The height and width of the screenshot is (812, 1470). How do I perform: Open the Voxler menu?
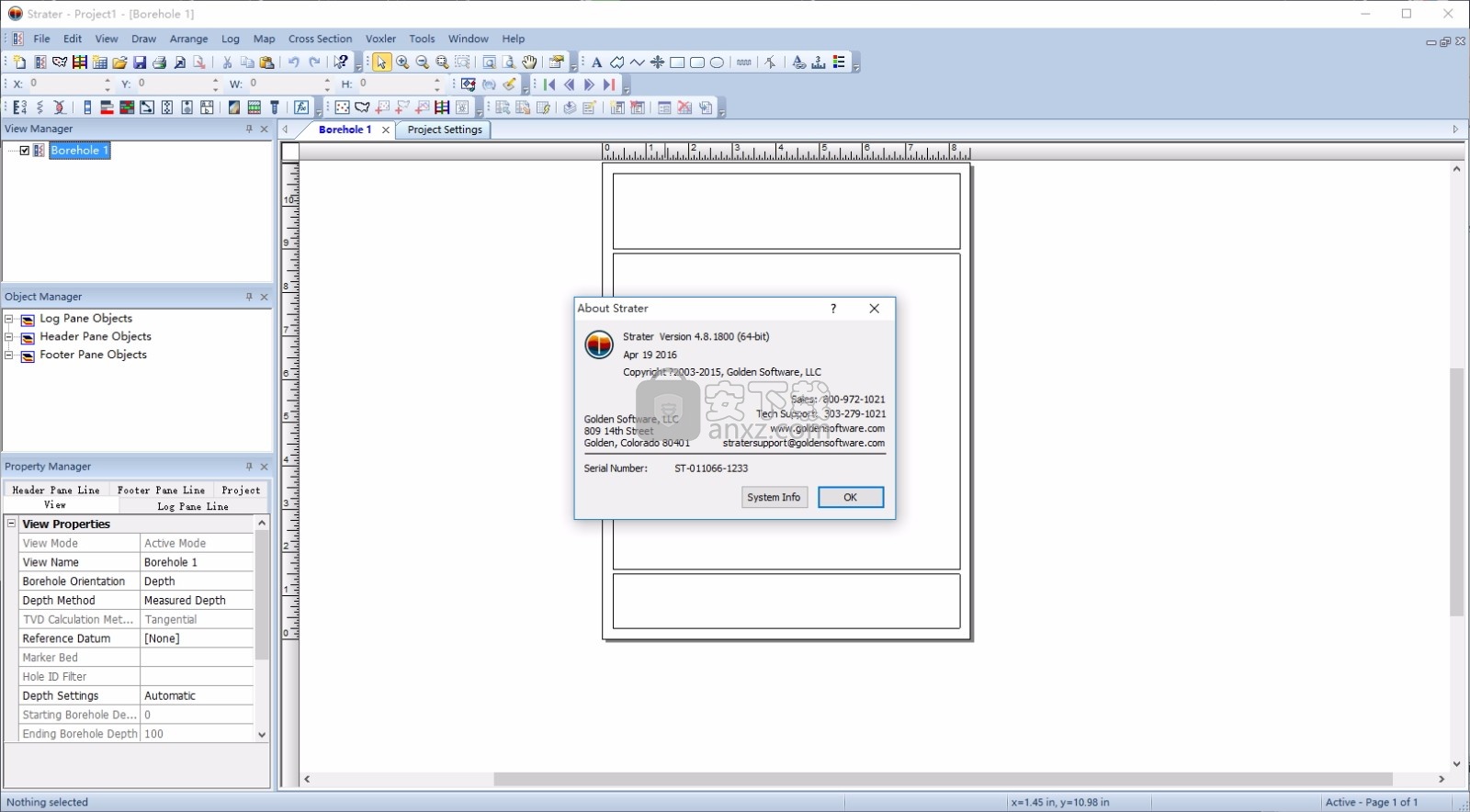(x=380, y=39)
